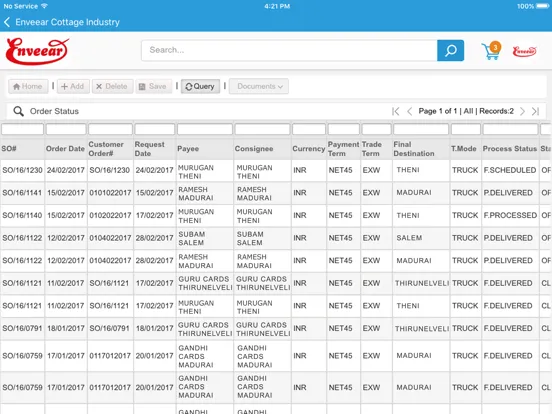Image resolution: width=552 pixels, height=414 pixels.
Task: Select order SO/16/1141
Action: 22,193
